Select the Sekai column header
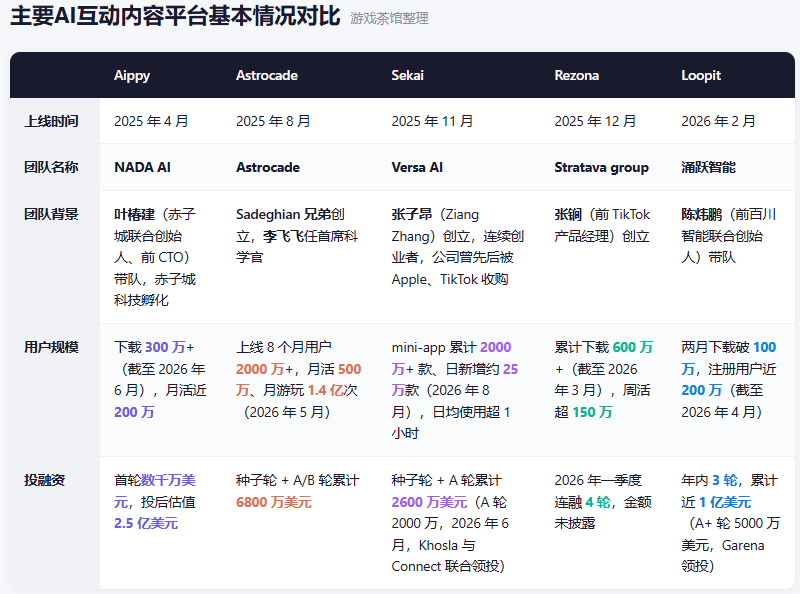 [x=407, y=76]
